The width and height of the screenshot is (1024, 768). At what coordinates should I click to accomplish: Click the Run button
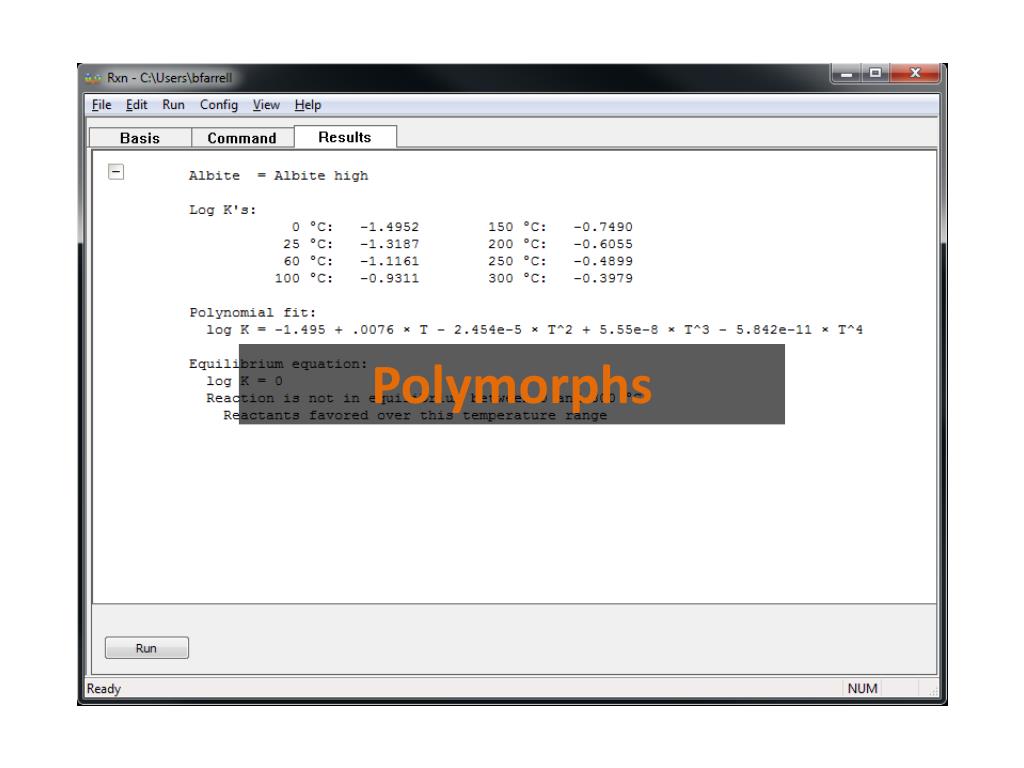(146, 648)
